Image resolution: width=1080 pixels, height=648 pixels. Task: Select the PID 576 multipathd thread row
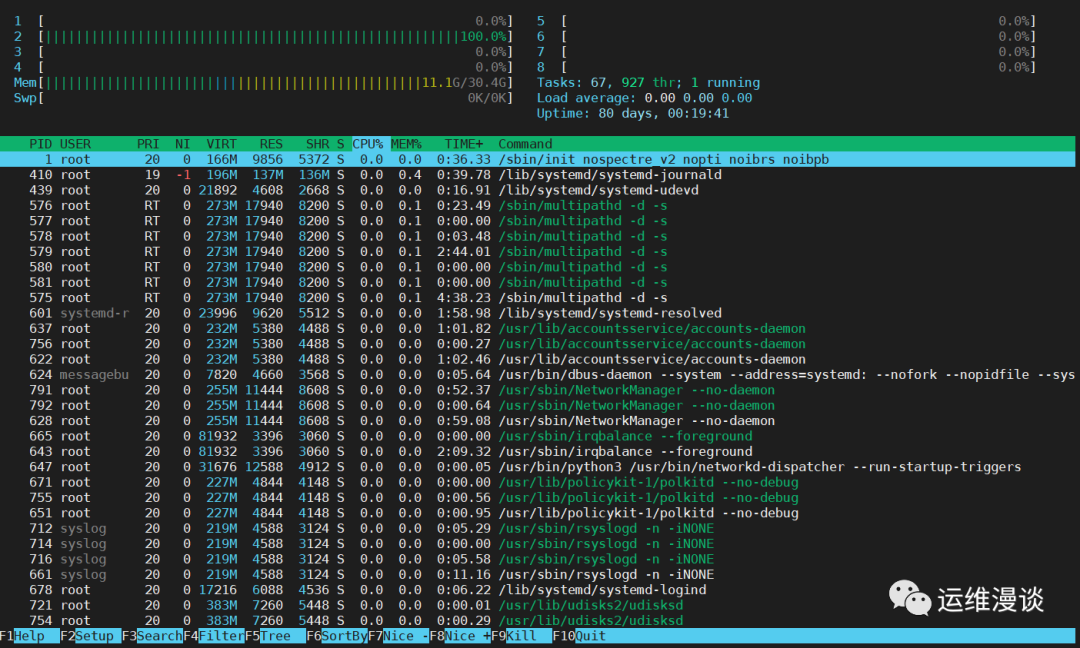[537, 205]
